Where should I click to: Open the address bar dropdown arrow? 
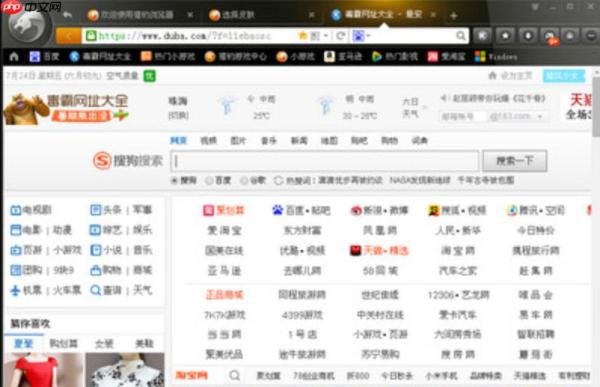point(326,36)
